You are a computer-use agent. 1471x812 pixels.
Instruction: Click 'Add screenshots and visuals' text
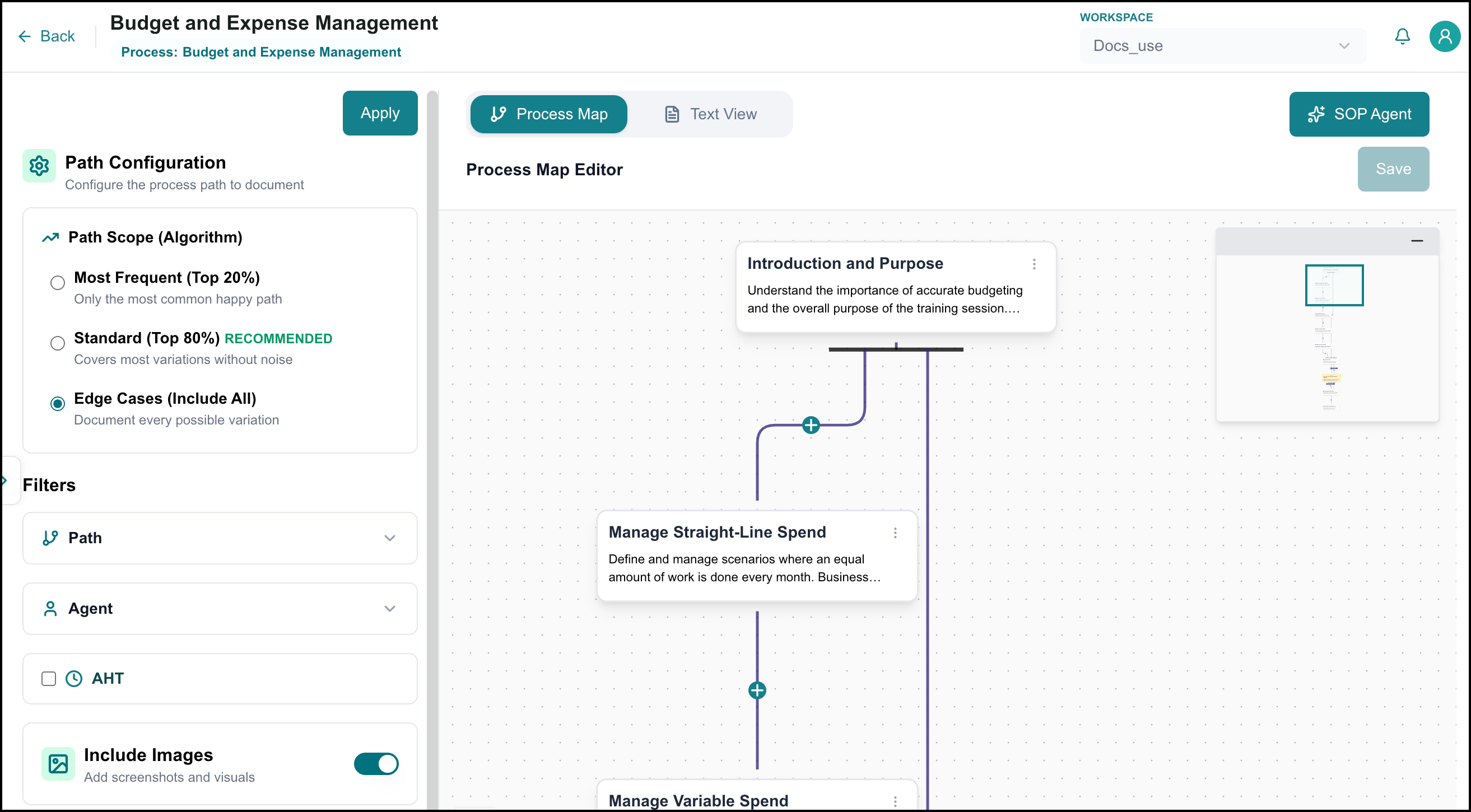coord(170,778)
